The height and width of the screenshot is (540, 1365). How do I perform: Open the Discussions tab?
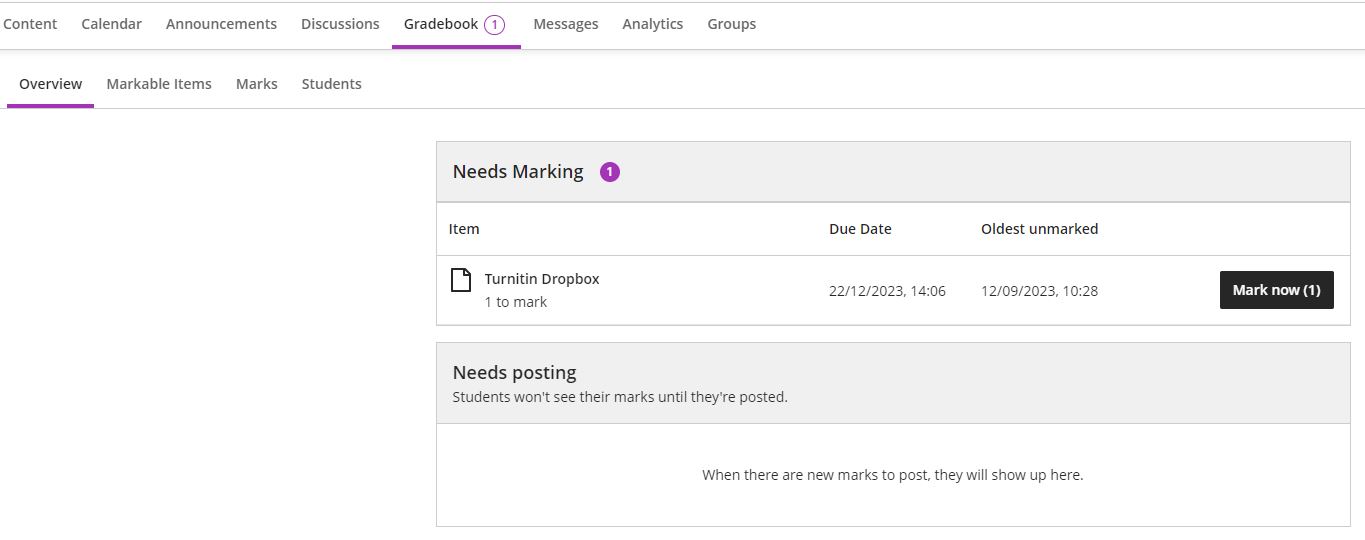340,24
